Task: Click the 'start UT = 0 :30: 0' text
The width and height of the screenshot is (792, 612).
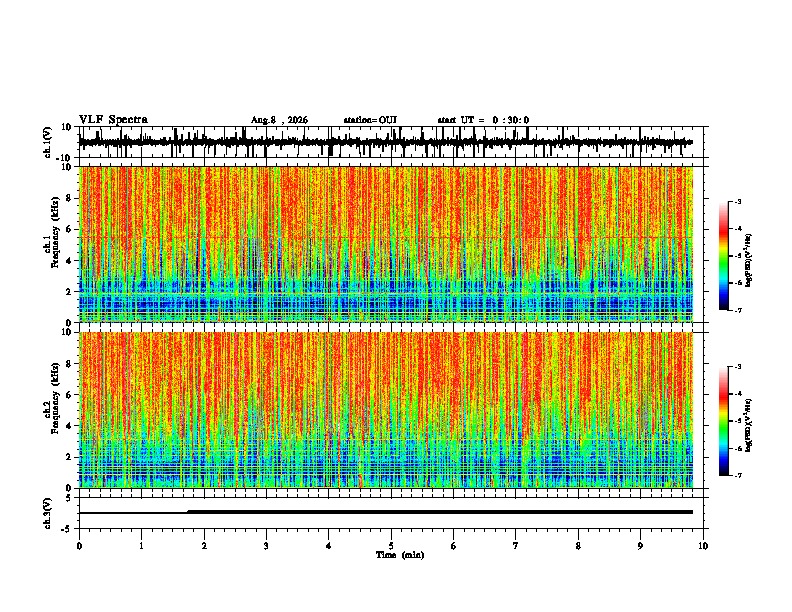Action: click(x=483, y=120)
